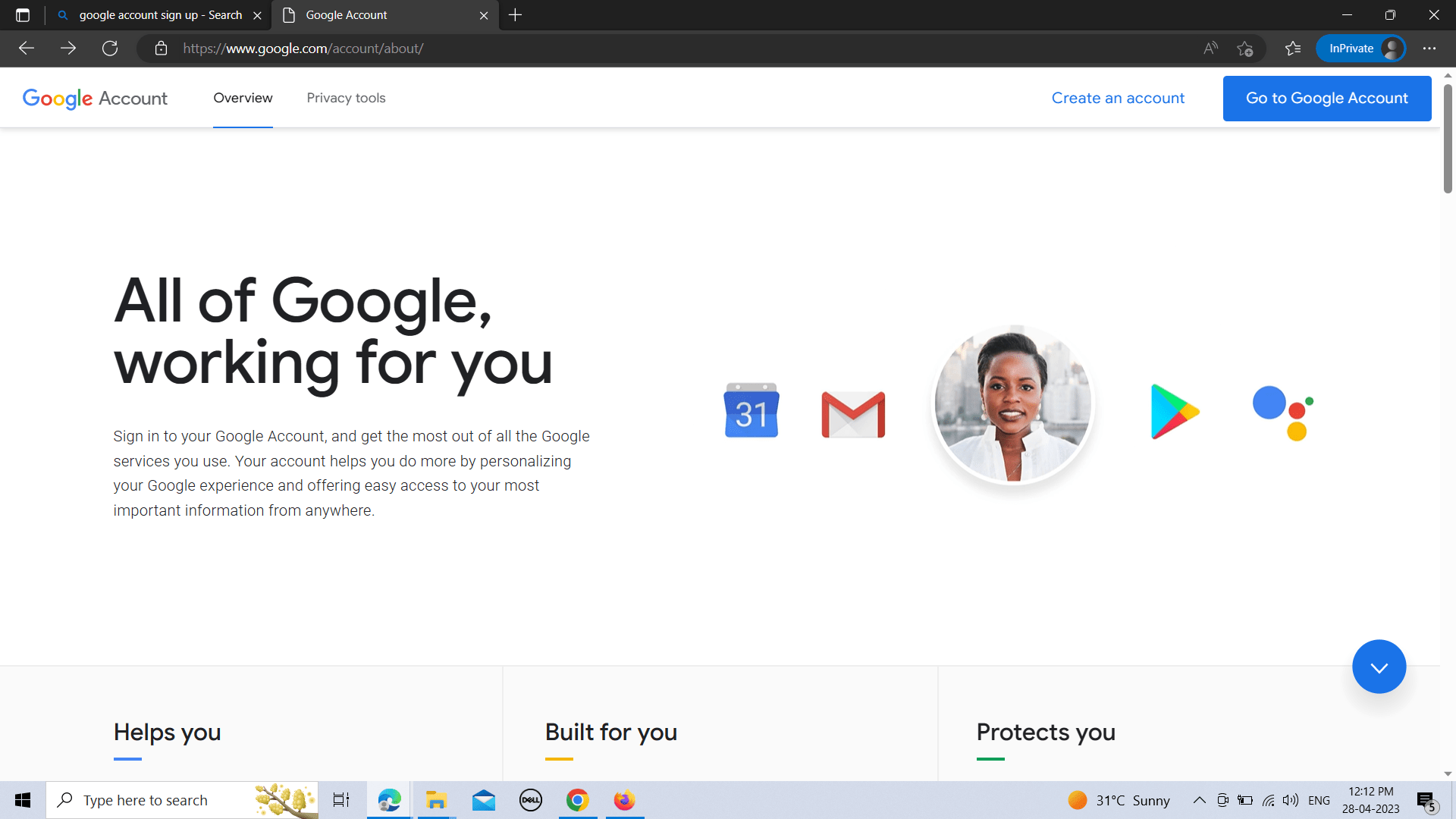Switch to the Privacy tools tab
The image size is (1456, 819).
[346, 98]
